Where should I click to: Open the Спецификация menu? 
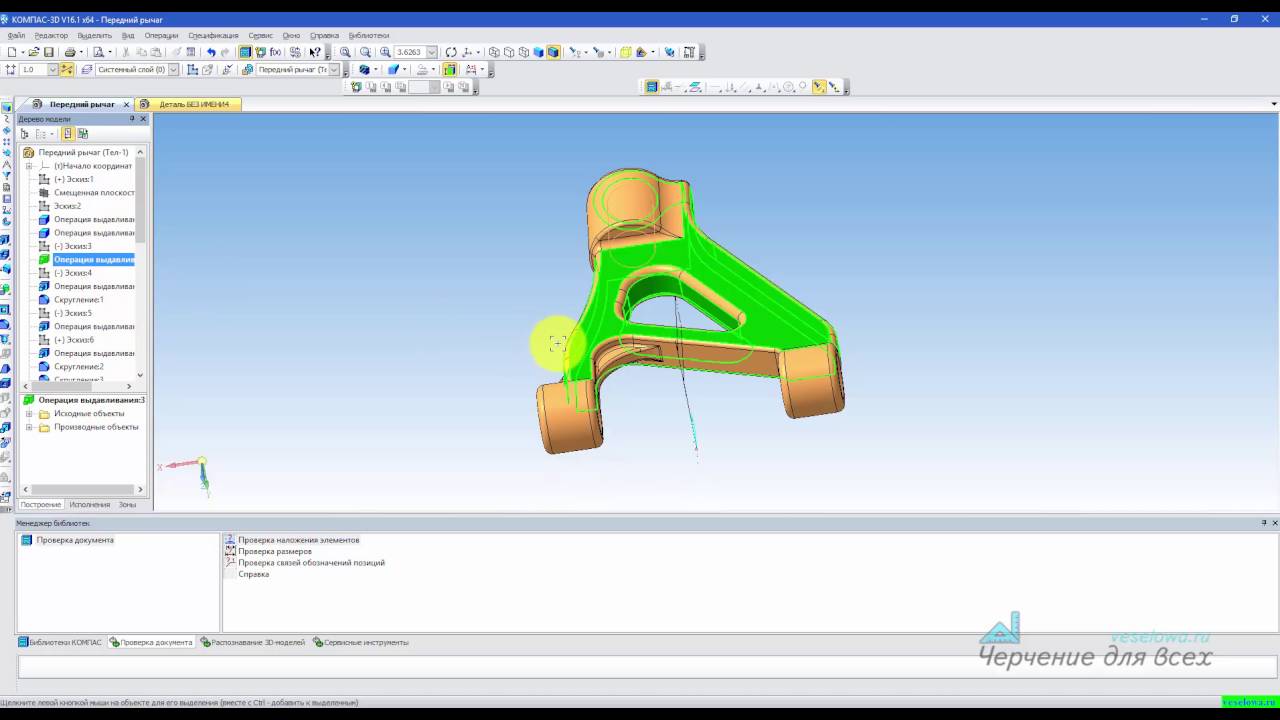(x=213, y=35)
